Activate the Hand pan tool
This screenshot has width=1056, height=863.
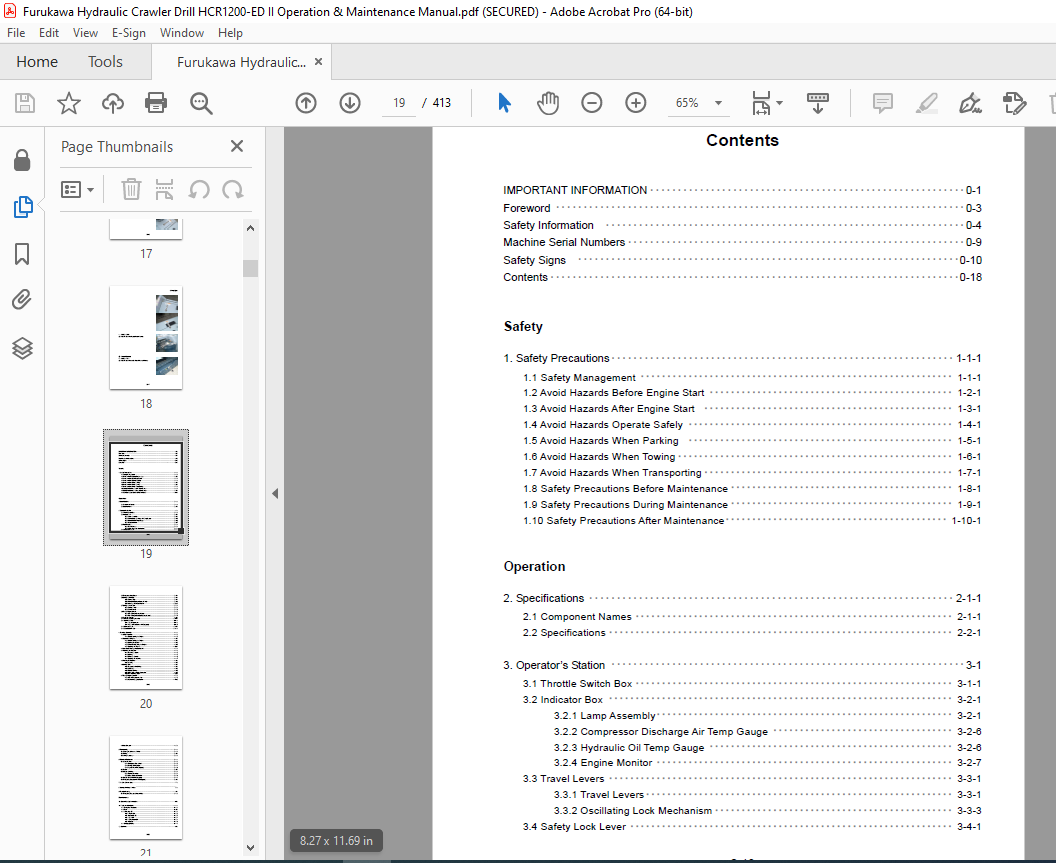point(548,103)
